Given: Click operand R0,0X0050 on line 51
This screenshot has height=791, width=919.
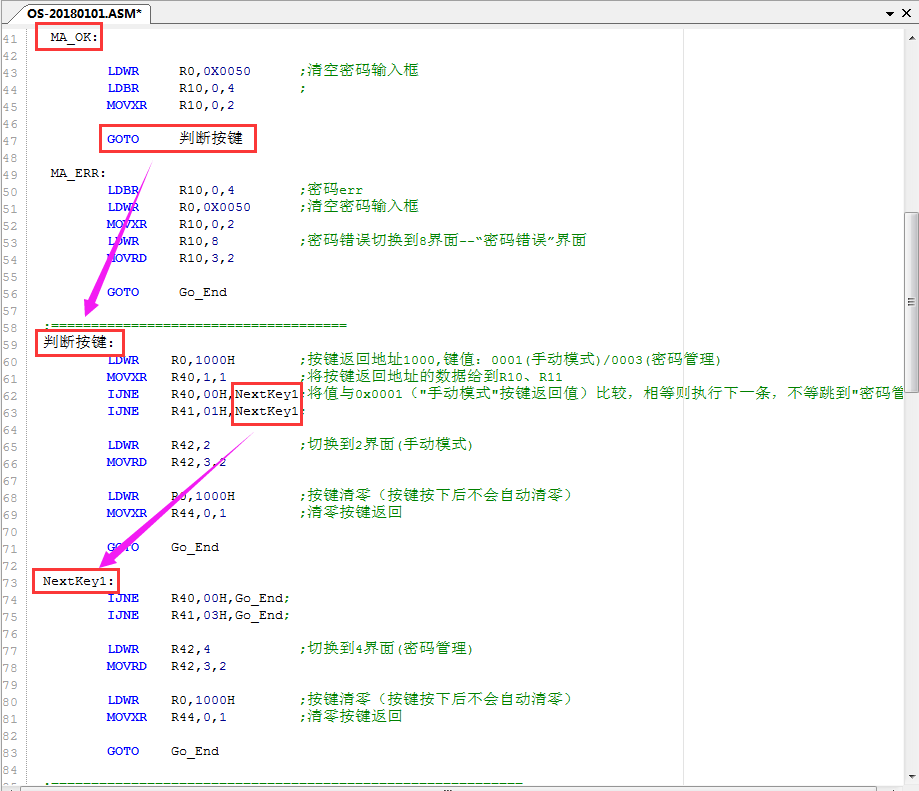Looking at the screenshot, I should [x=215, y=207].
